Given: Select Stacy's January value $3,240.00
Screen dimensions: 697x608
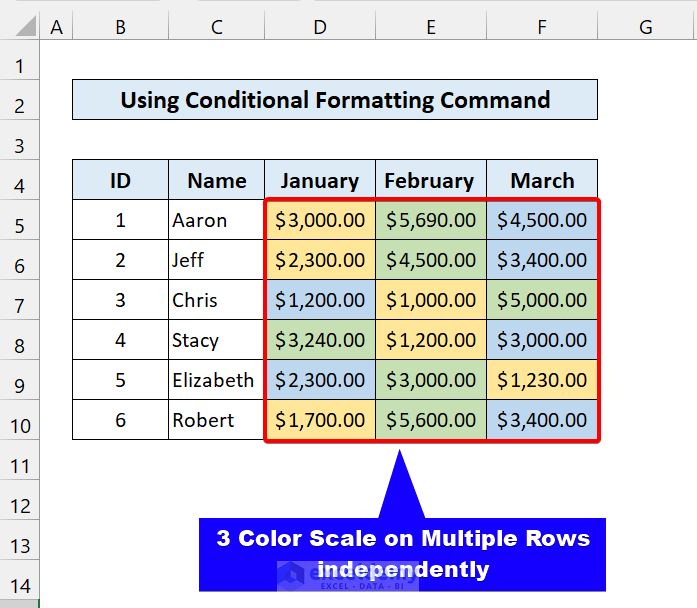Looking at the screenshot, I should [x=320, y=340].
